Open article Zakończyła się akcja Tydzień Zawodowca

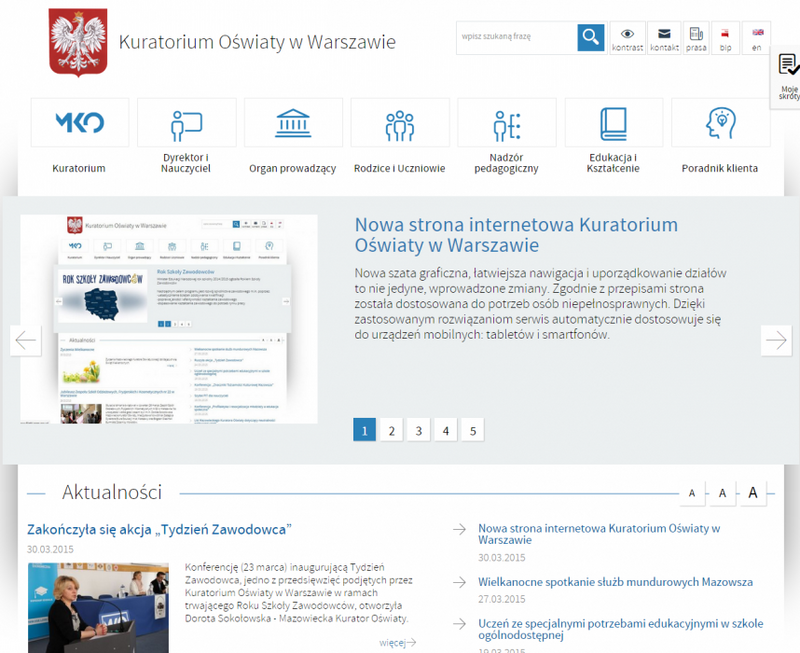[159, 528]
